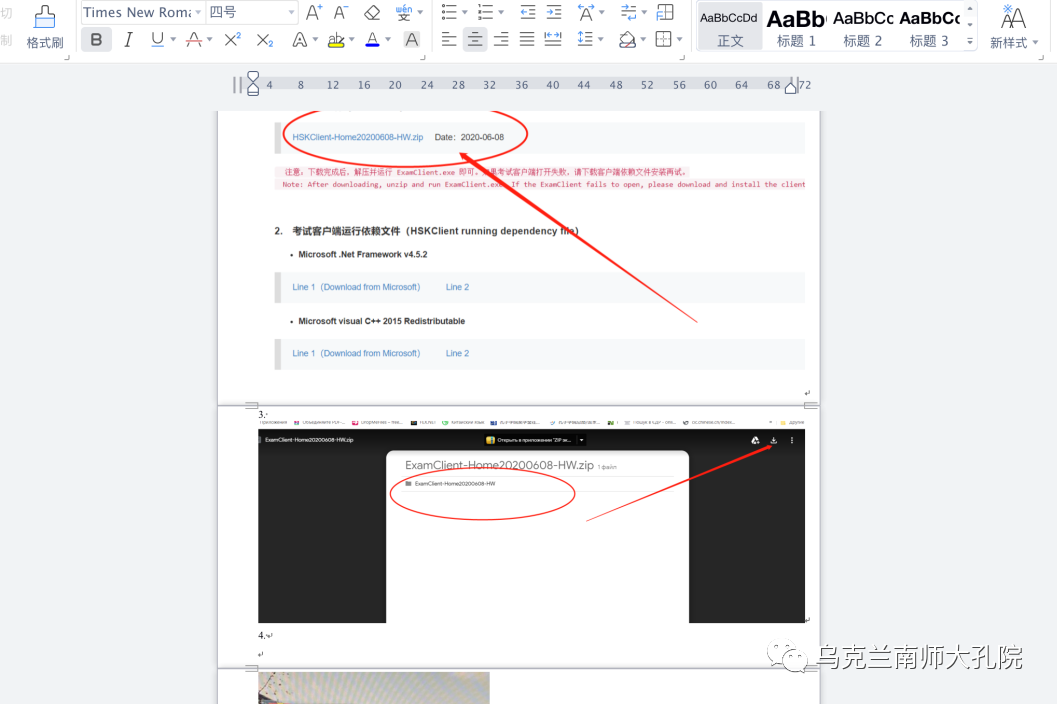The height and width of the screenshot is (704, 1057).
Task: Open paragraph group dialog launcher
Action: 682,58
